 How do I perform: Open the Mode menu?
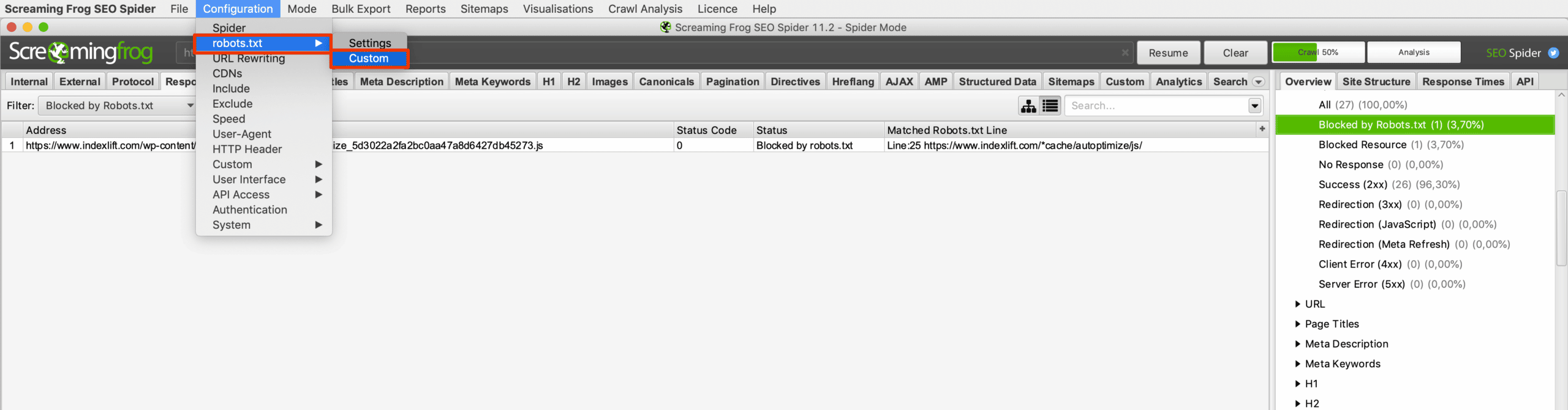point(302,9)
